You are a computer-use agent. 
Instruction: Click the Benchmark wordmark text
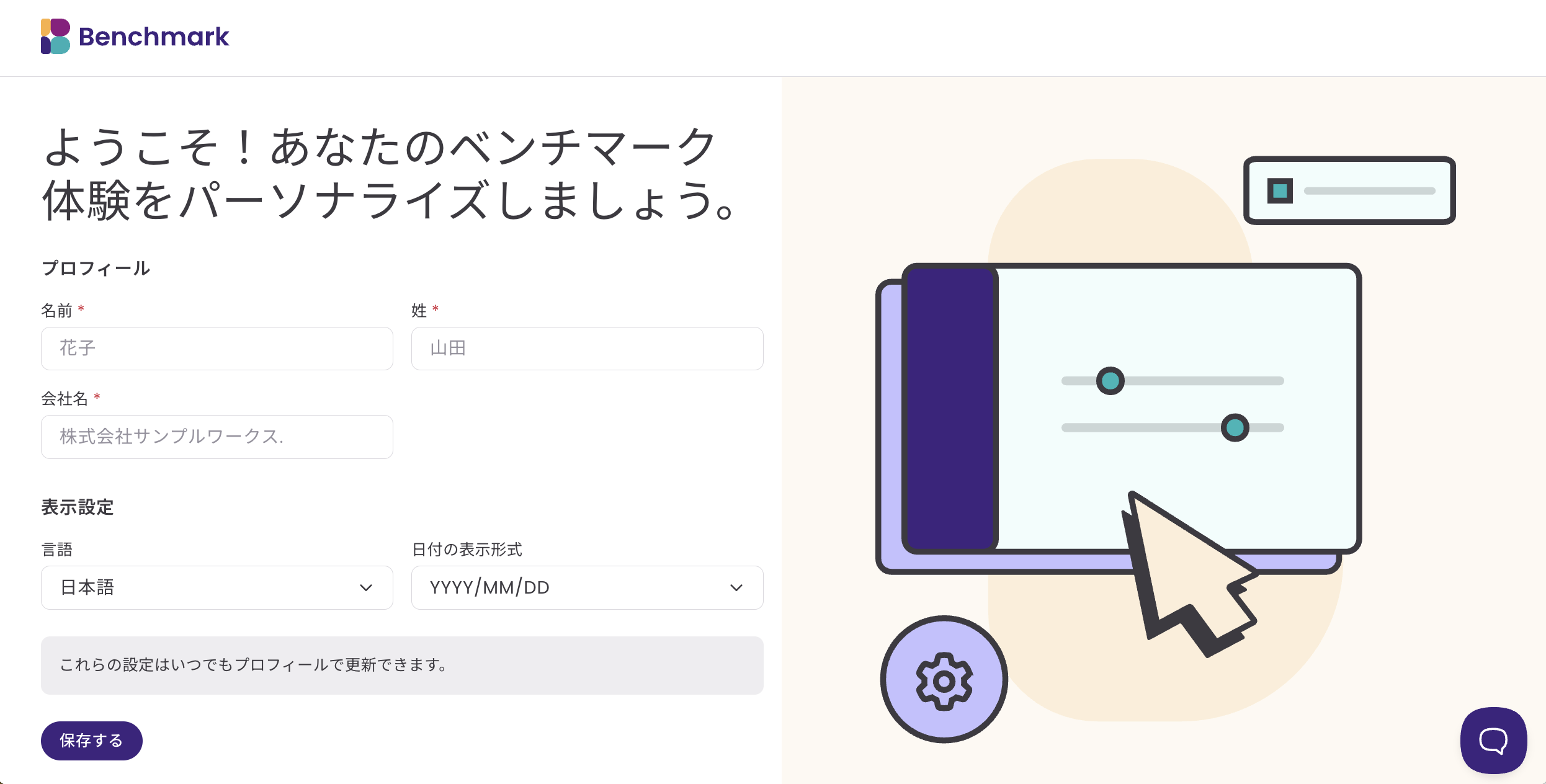coord(154,37)
